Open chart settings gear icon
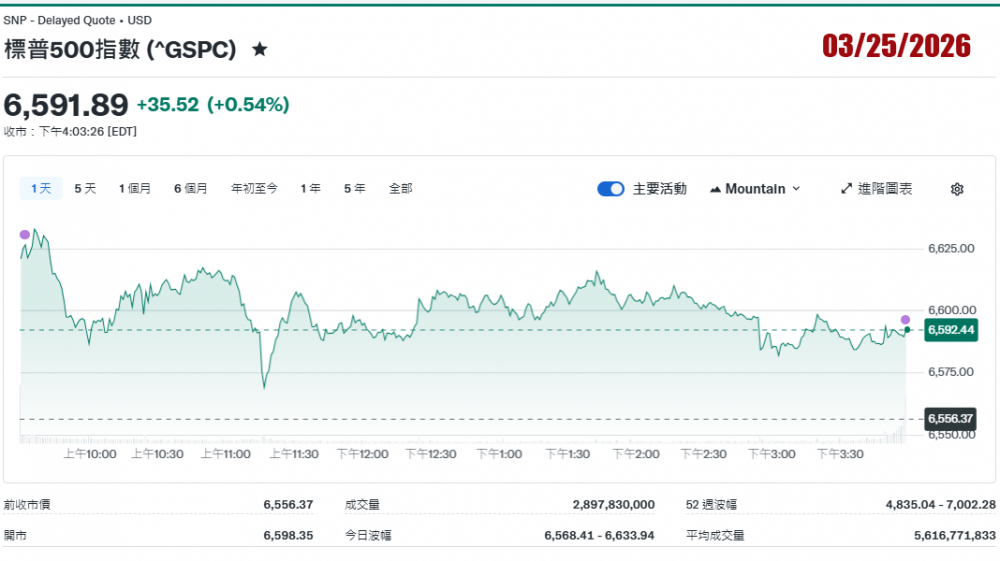Viewport: 1000px width, 561px height. 956,189
